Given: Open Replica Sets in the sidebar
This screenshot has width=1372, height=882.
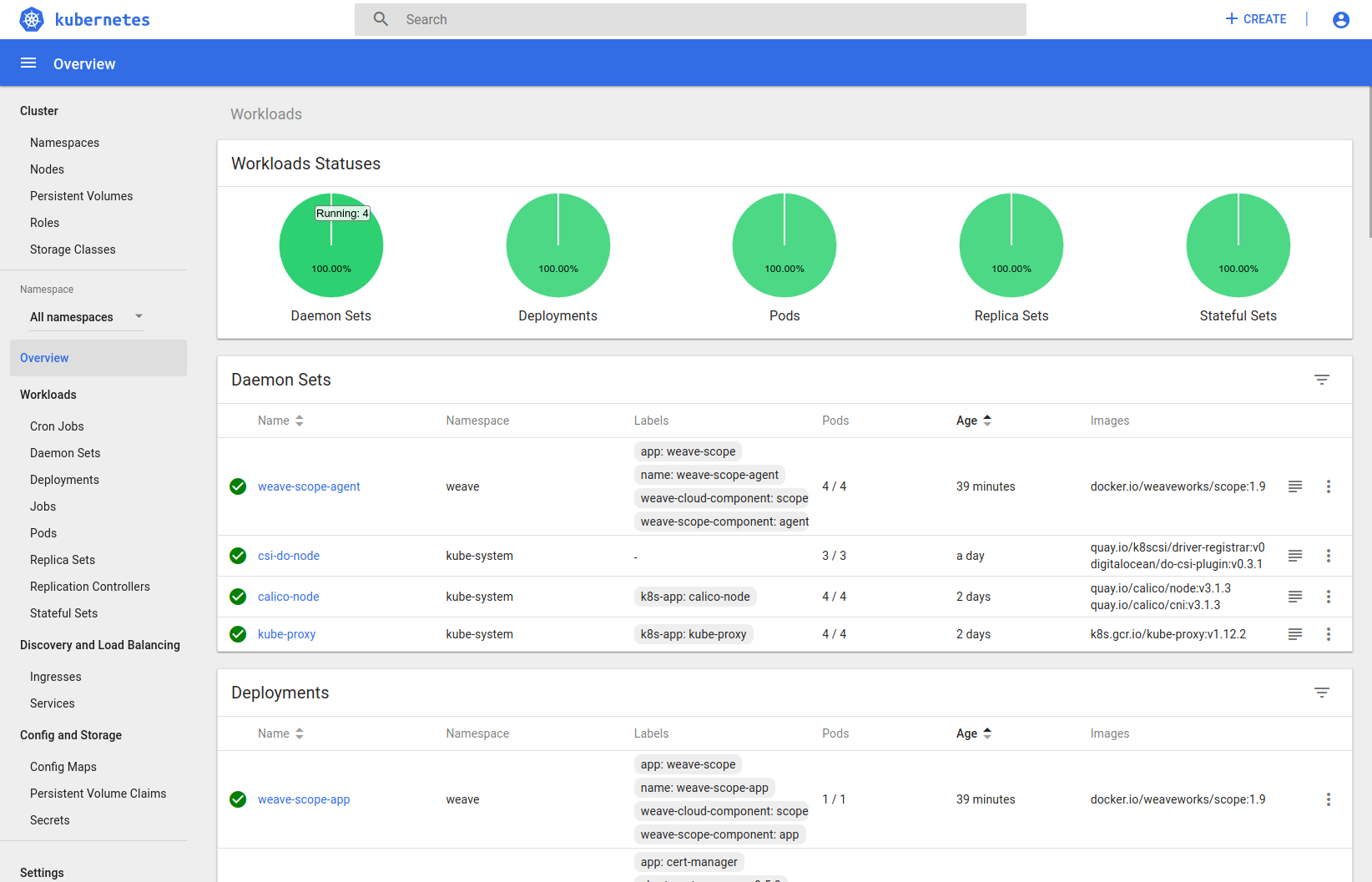Looking at the screenshot, I should pos(63,560).
